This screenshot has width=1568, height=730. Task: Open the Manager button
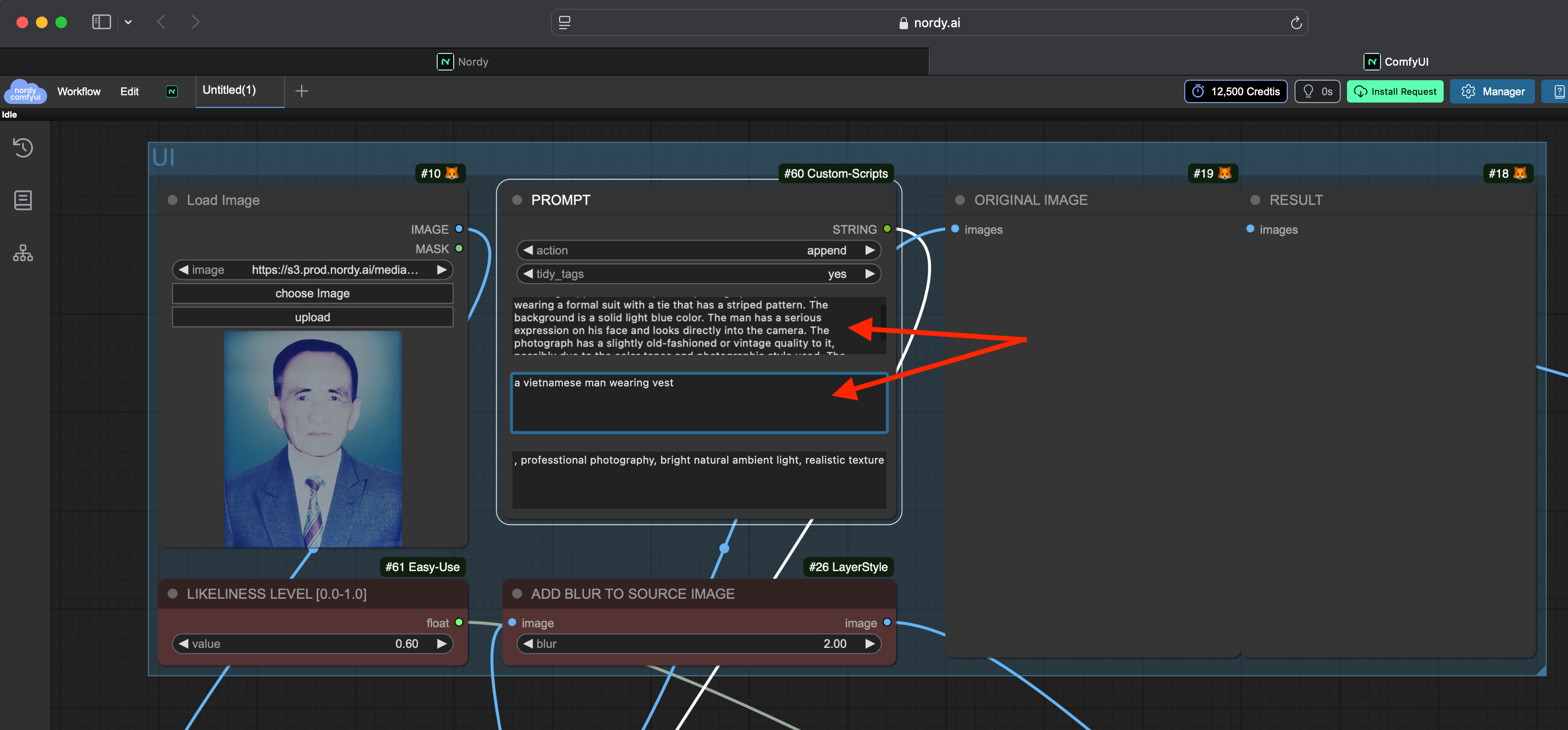(1493, 91)
